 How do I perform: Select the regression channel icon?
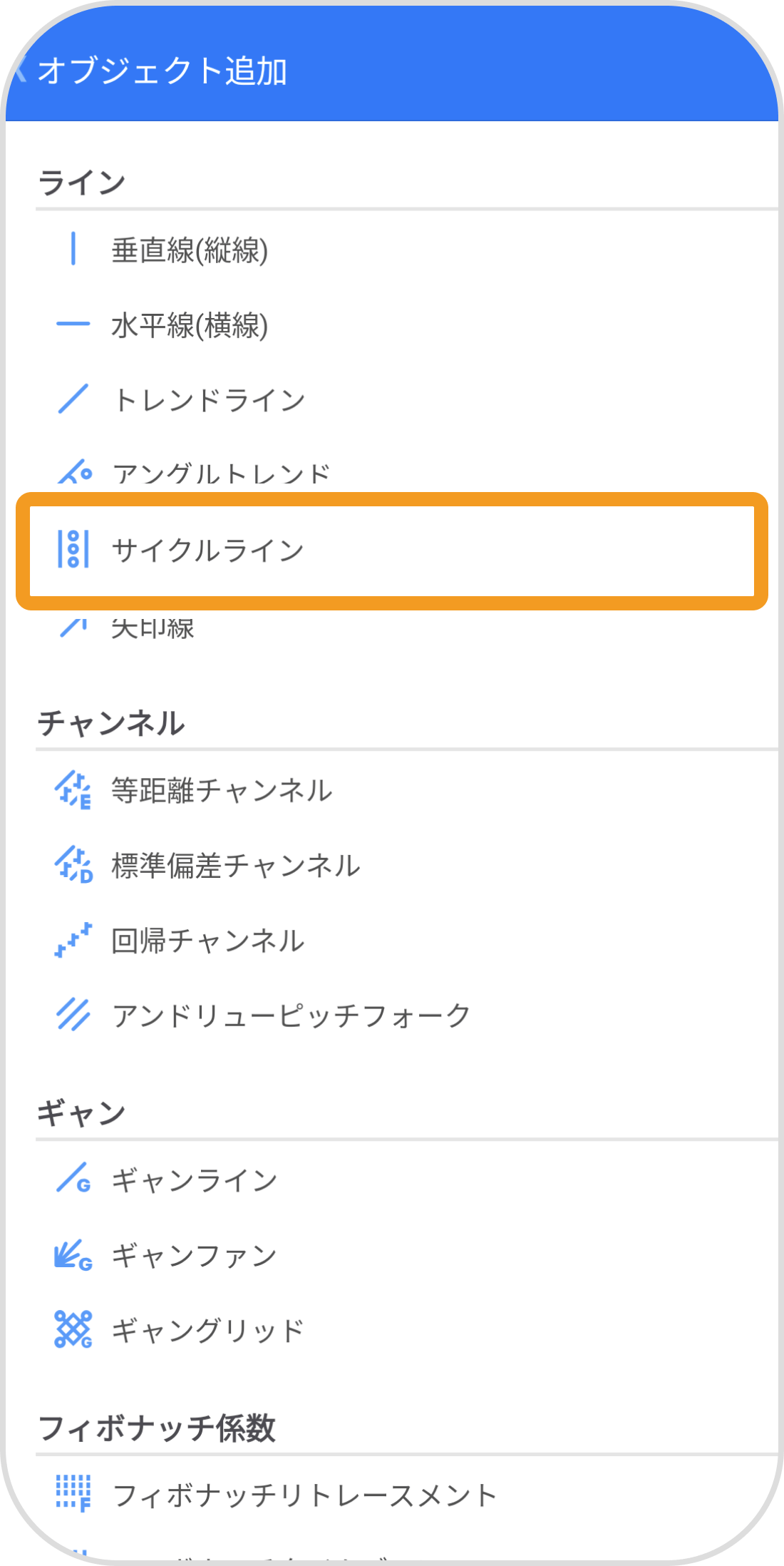pos(73,940)
